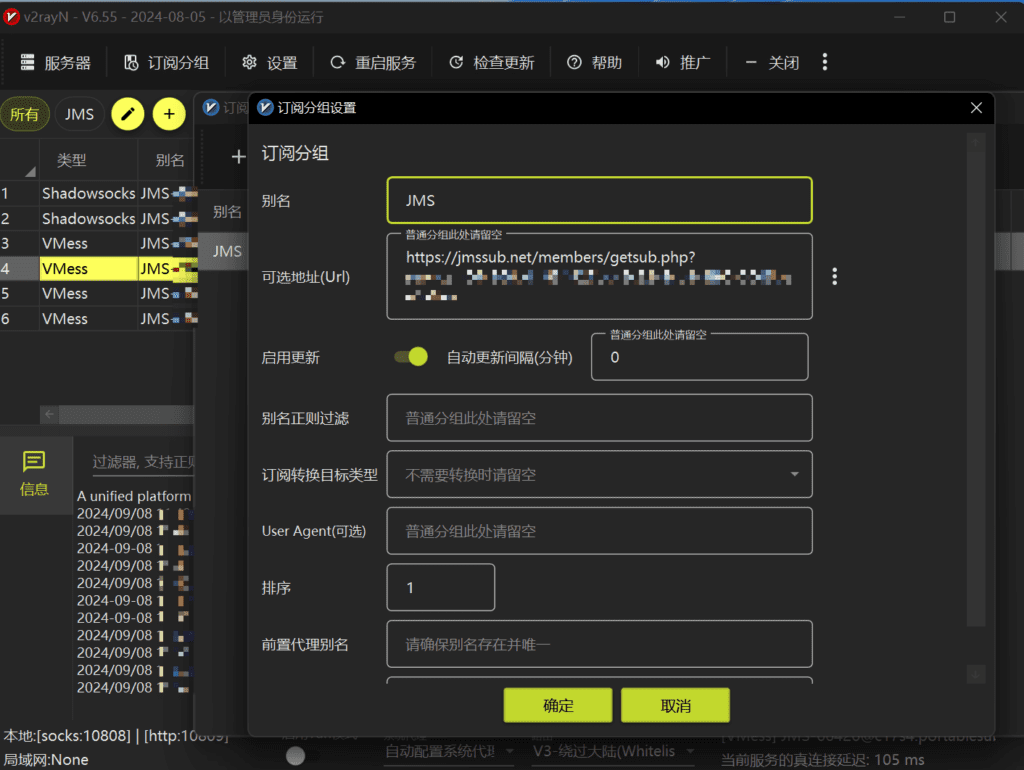This screenshot has height=770, width=1024.
Task: Click the v2rayN app icon in the title bar
Action: [11, 17]
